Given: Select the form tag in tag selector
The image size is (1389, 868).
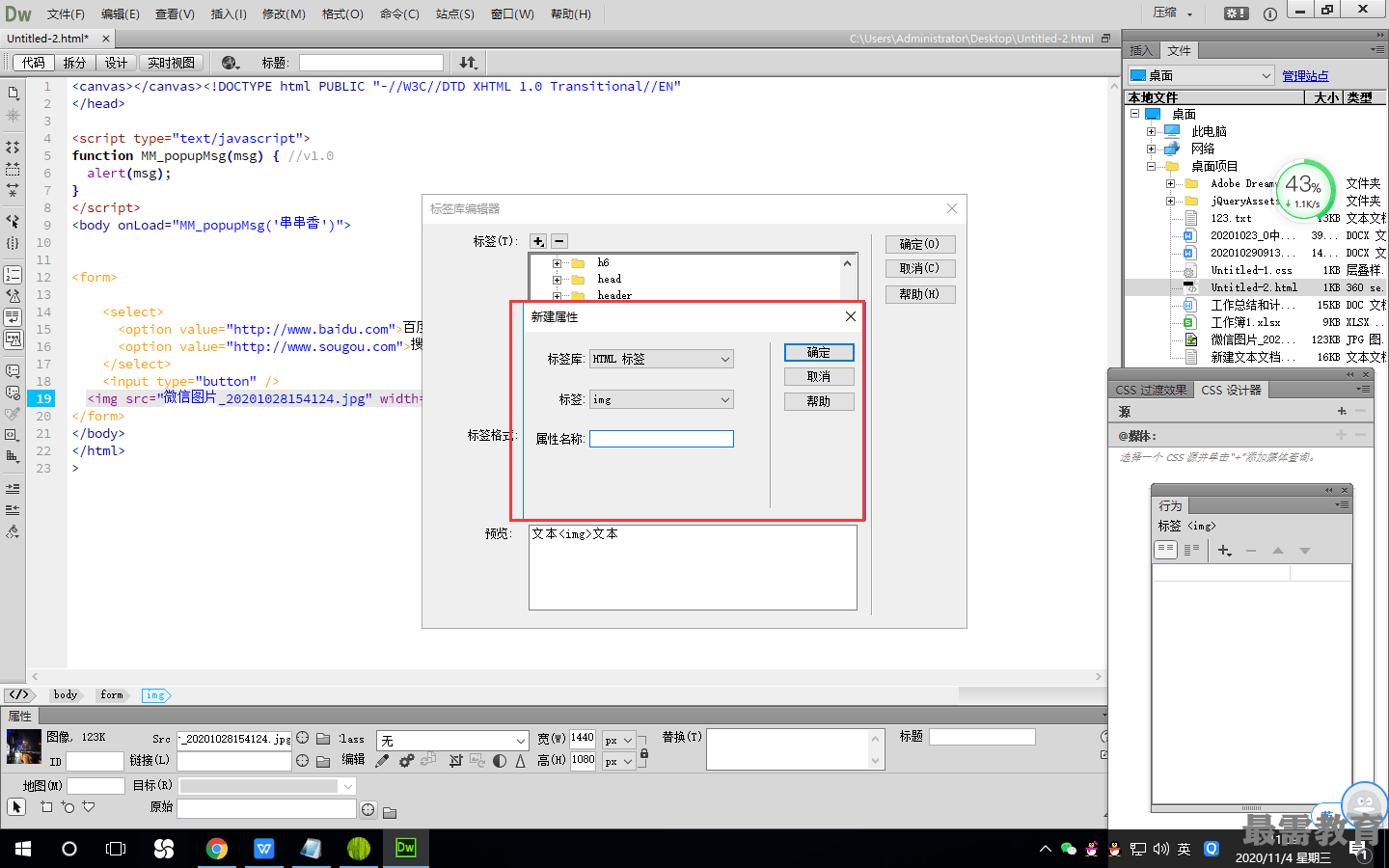Looking at the screenshot, I should coord(112,694).
